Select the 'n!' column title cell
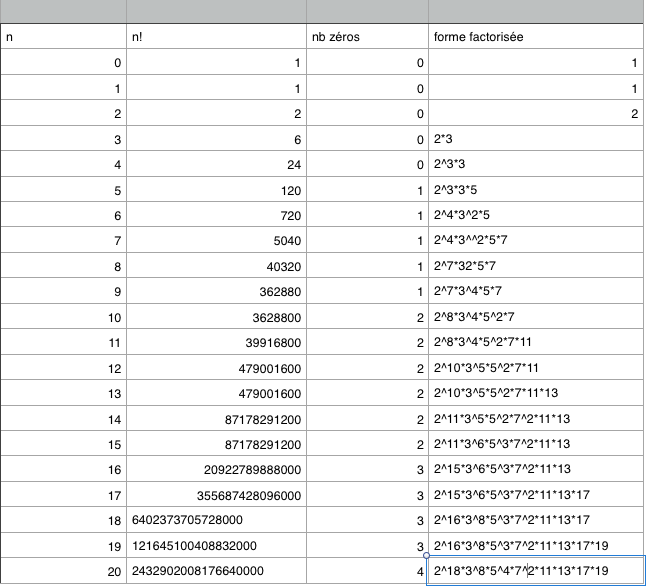669x587 pixels. [x=216, y=37]
